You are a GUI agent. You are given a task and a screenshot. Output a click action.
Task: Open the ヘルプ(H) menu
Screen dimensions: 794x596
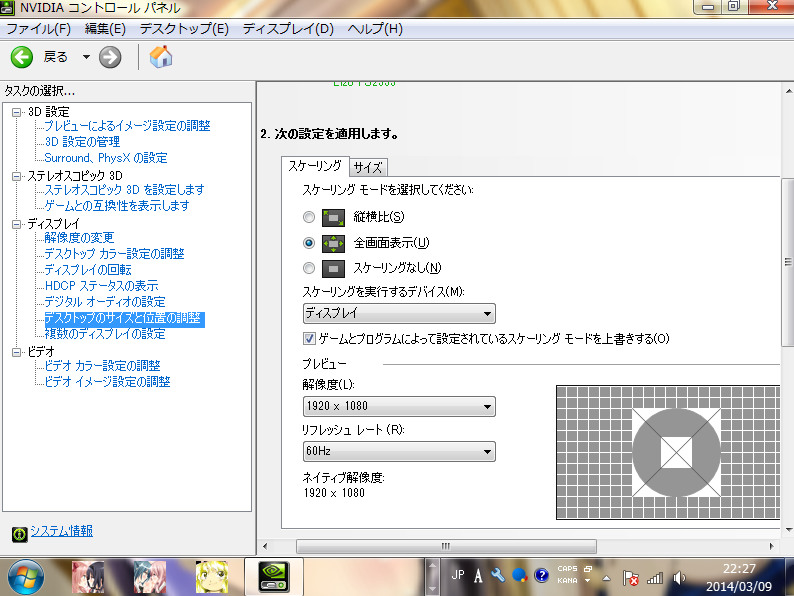pyautogui.click(x=375, y=29)
